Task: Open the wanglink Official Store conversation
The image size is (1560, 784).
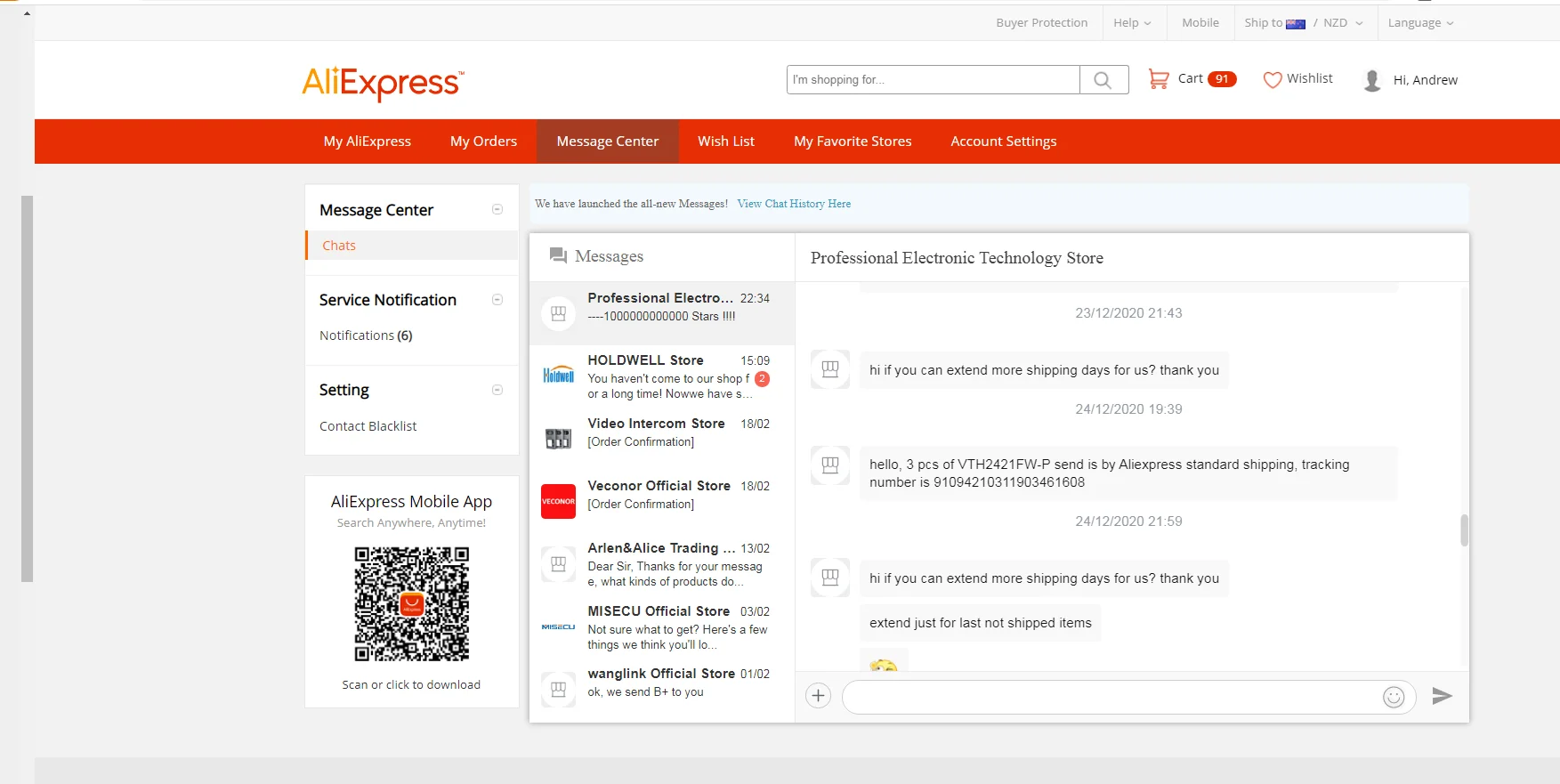Action: [x=662, y=689]
